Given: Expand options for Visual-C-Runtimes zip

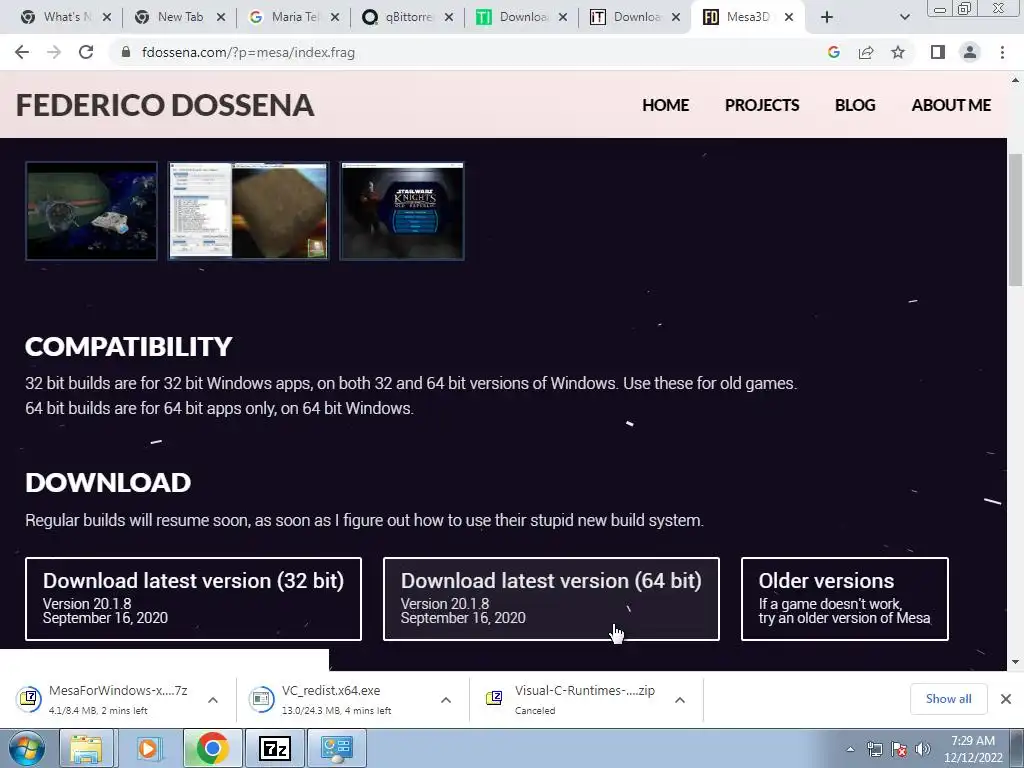Looking at the screenshot, I should (680, 699).
